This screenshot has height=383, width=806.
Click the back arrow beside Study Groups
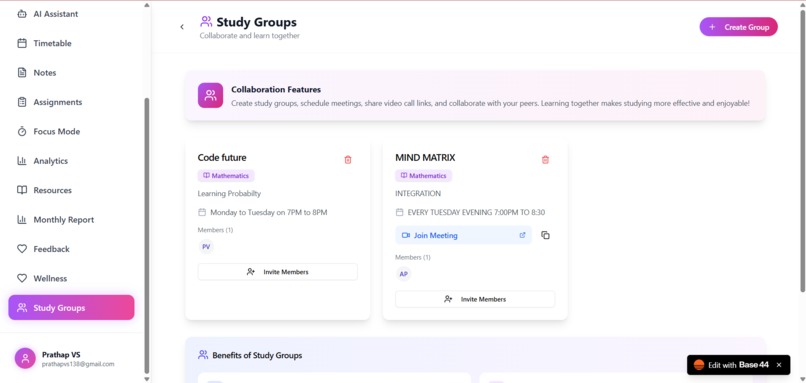point(182,27)
